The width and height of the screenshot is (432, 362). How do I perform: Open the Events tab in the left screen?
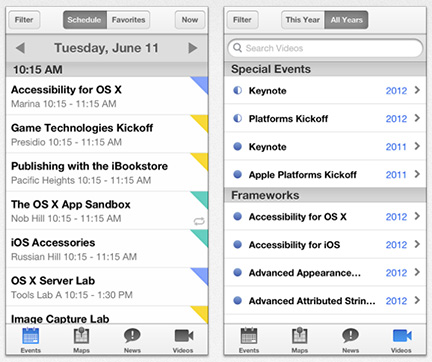click(x=31, y=340)
